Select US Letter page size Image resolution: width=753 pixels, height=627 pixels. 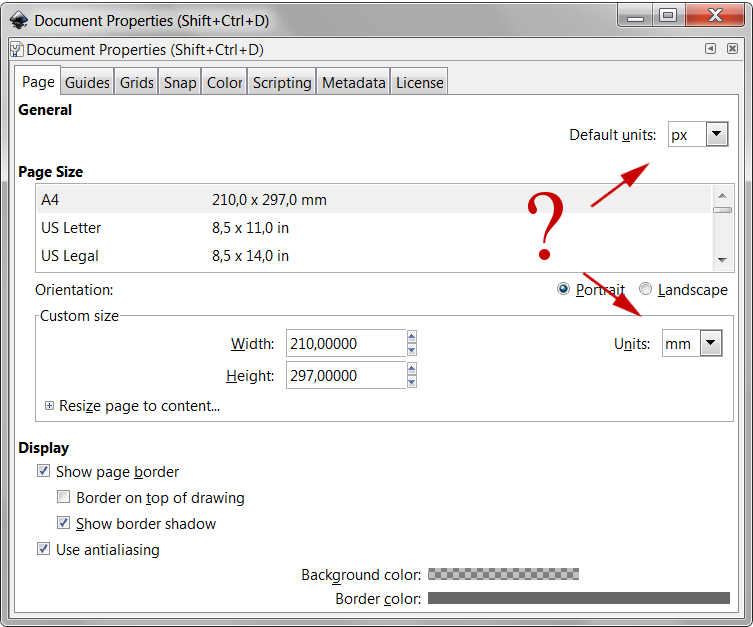71,228
